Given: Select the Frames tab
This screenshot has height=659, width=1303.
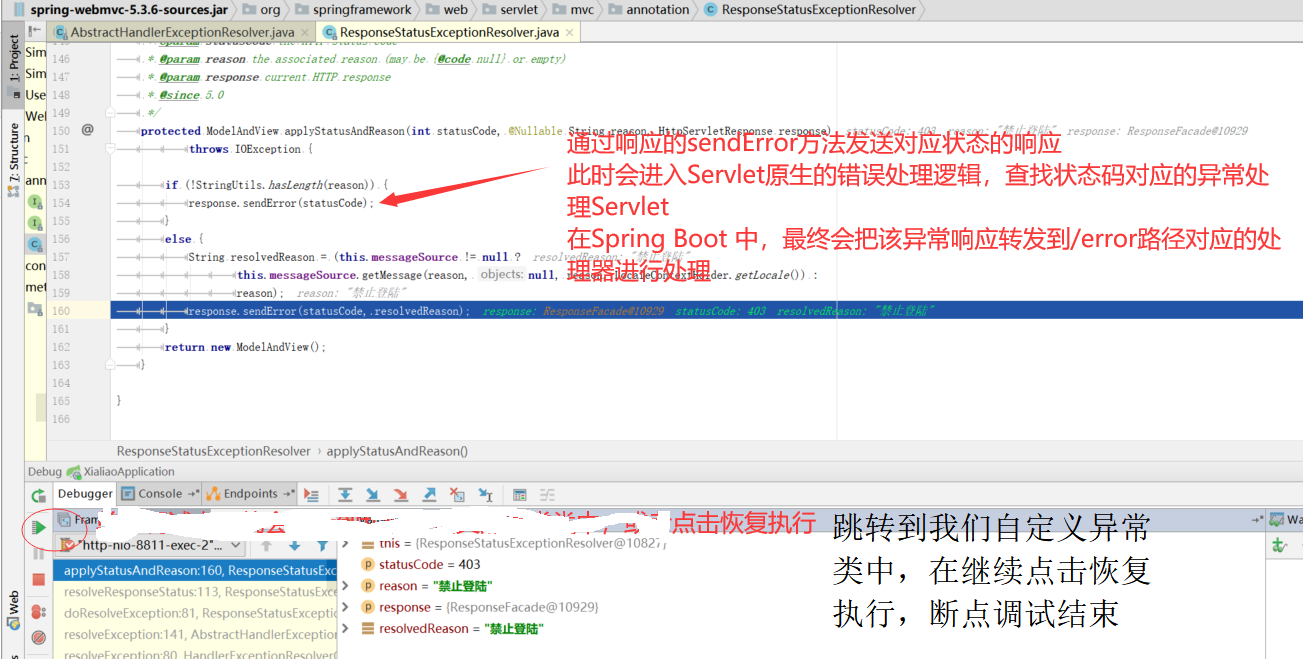Looking at the screenshot, I should tap(79, 520).
